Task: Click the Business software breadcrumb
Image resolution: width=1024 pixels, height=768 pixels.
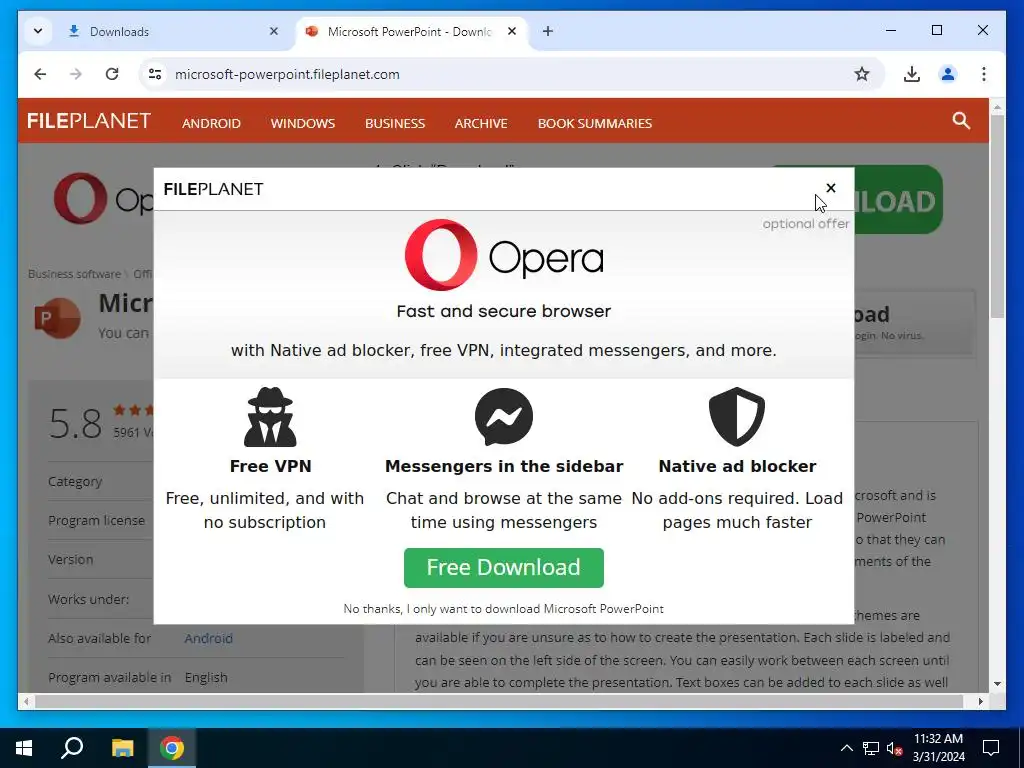Action: point(74,274)
